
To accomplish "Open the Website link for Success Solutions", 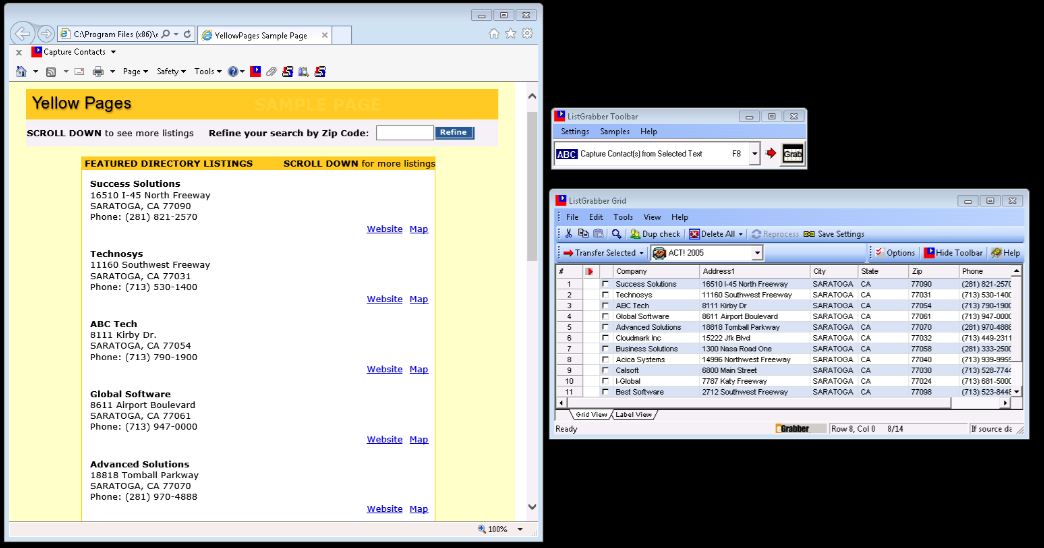I will 384,229.
